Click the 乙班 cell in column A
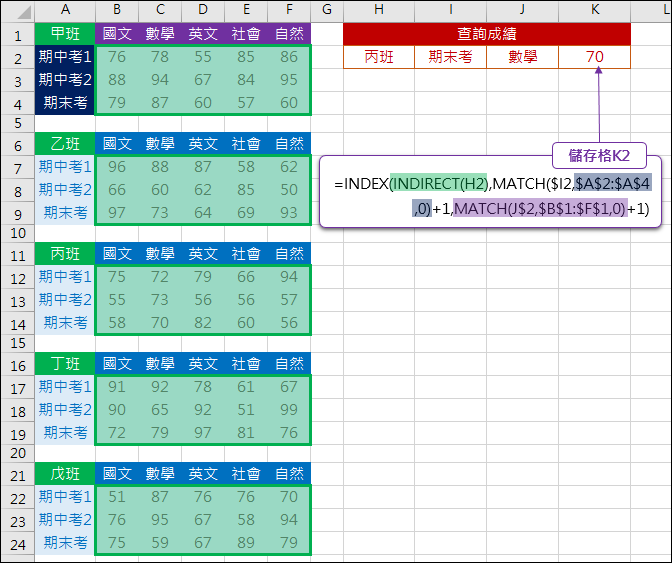672x563 pixels. tap(65, 144)
